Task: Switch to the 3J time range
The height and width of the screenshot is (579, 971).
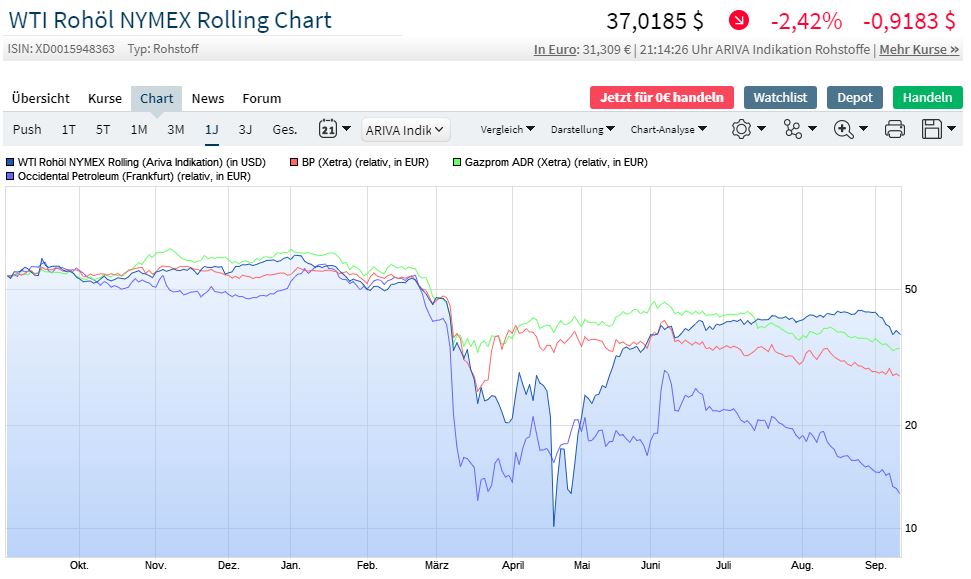Action: point(246,129)
